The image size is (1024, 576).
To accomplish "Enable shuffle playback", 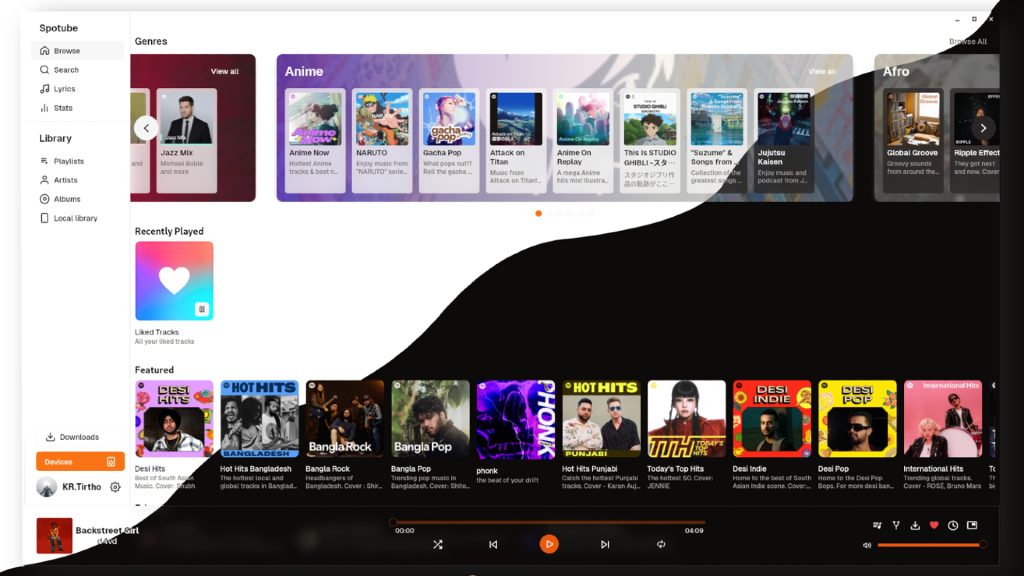I will [x=438, y=544].
